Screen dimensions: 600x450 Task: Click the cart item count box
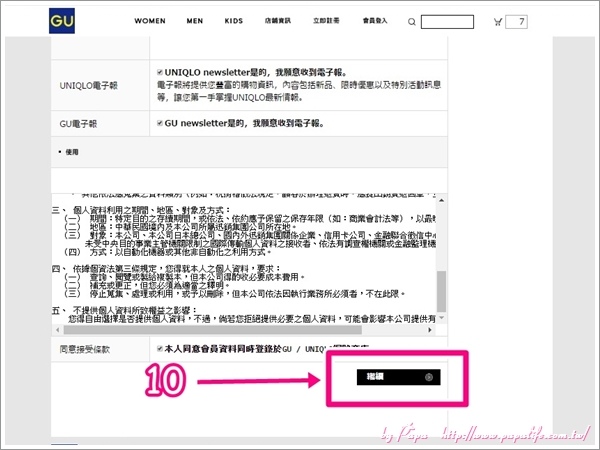516,22
